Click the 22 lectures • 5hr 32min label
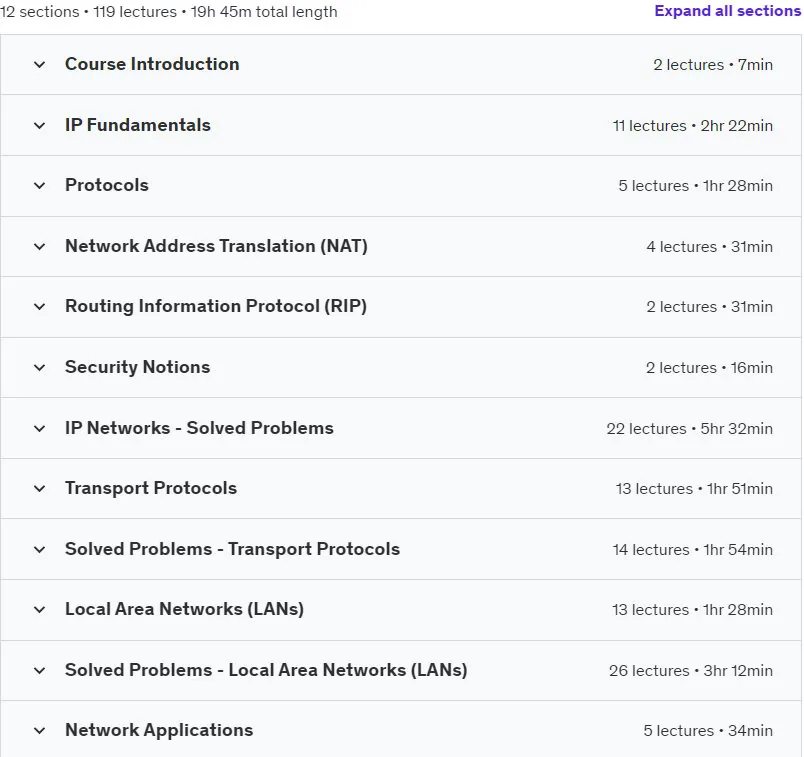 click(x=690, y=429)
